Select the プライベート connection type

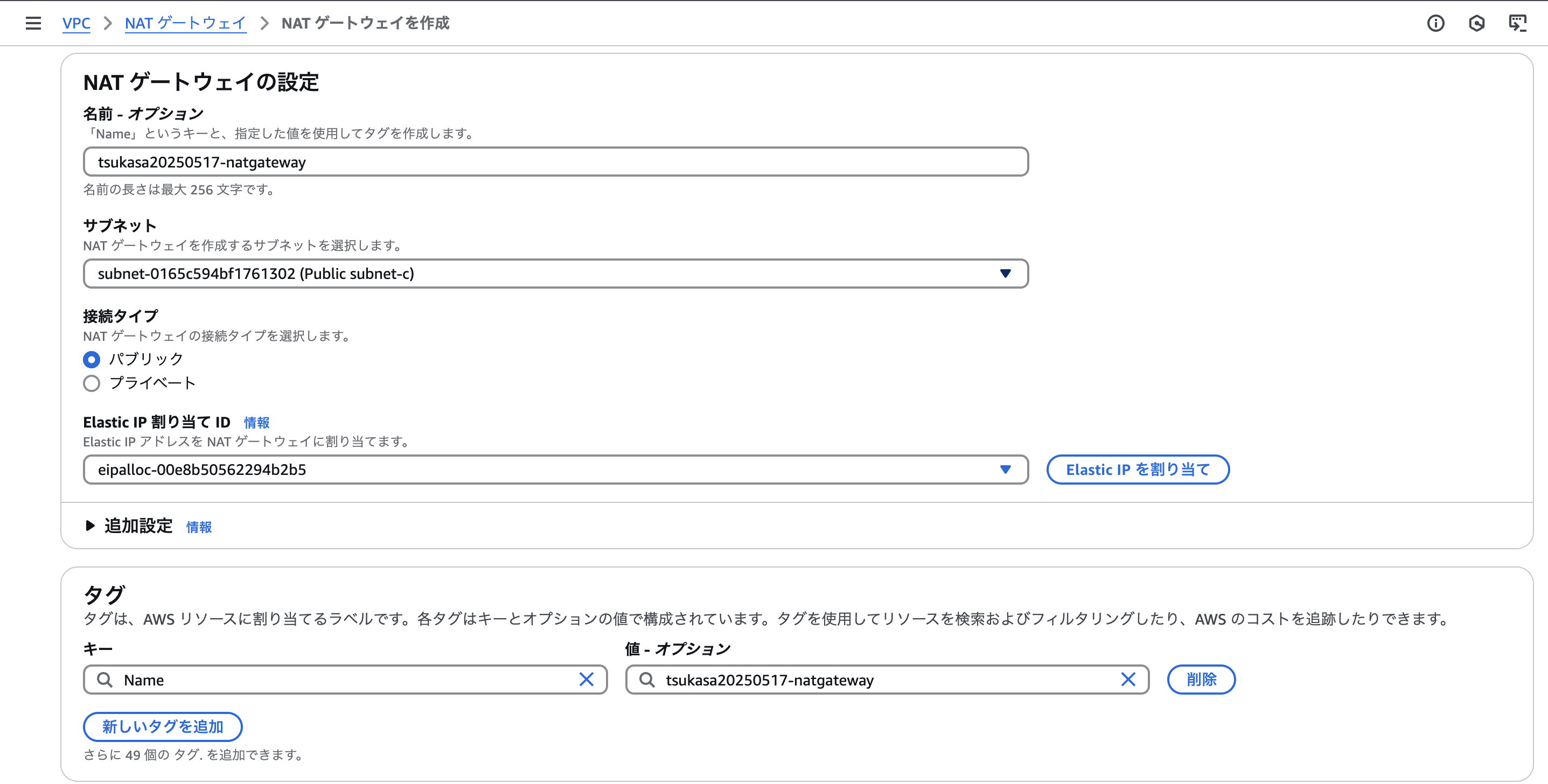[92, 383]
